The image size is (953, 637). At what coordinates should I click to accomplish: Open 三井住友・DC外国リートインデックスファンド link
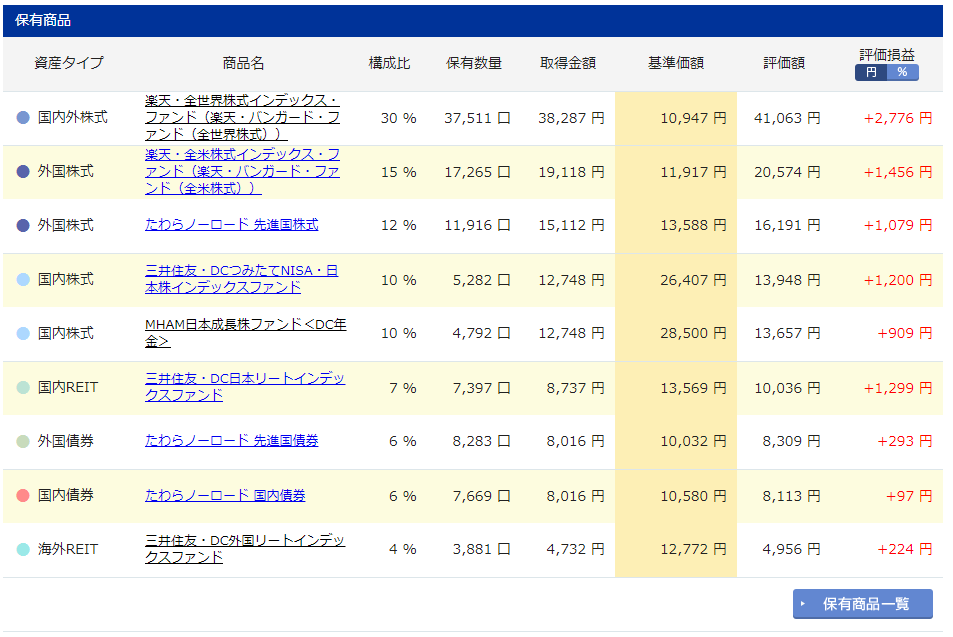pyautogui.click(x=245, y=549)
